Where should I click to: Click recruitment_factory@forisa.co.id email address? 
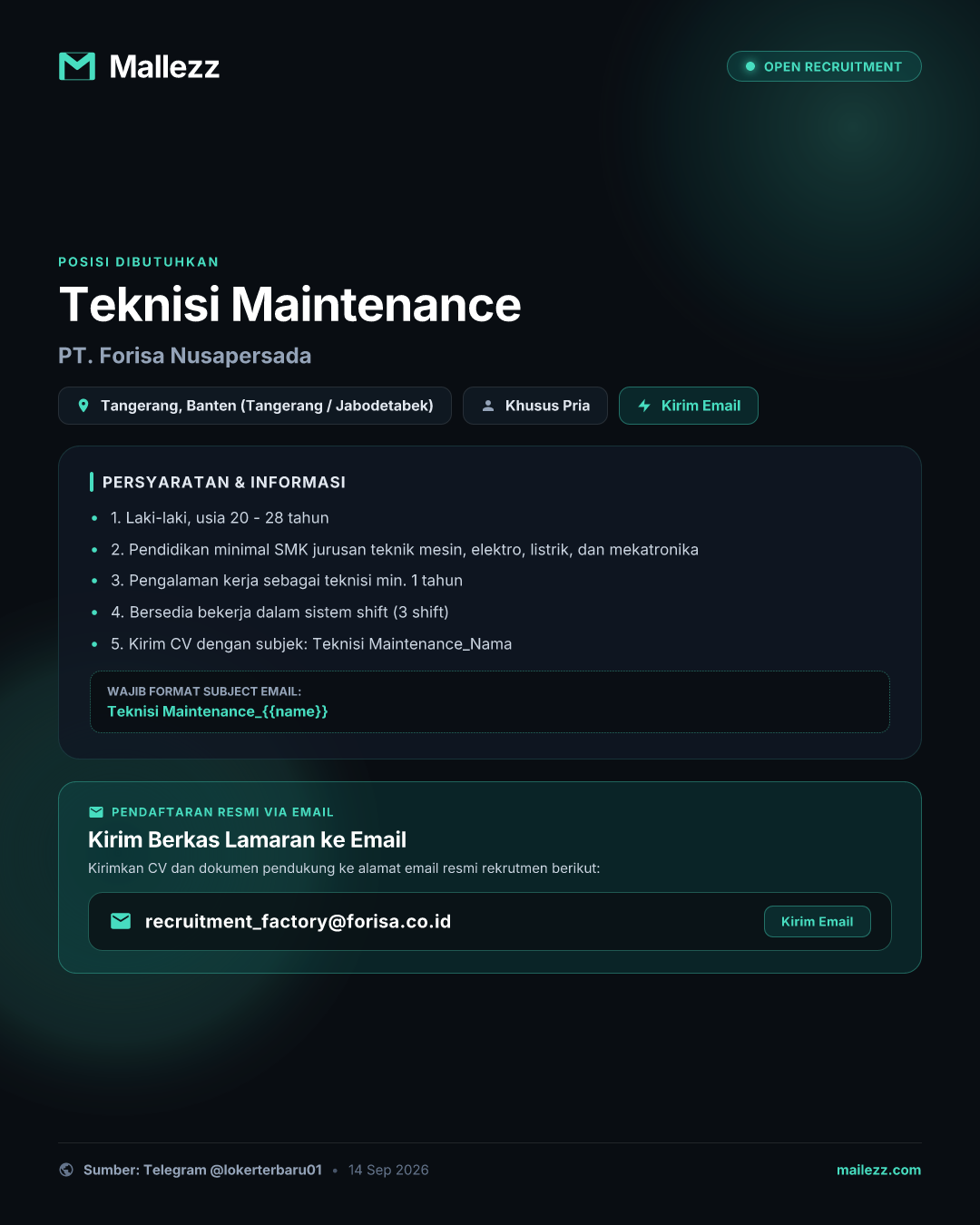(x=298, y=921)
